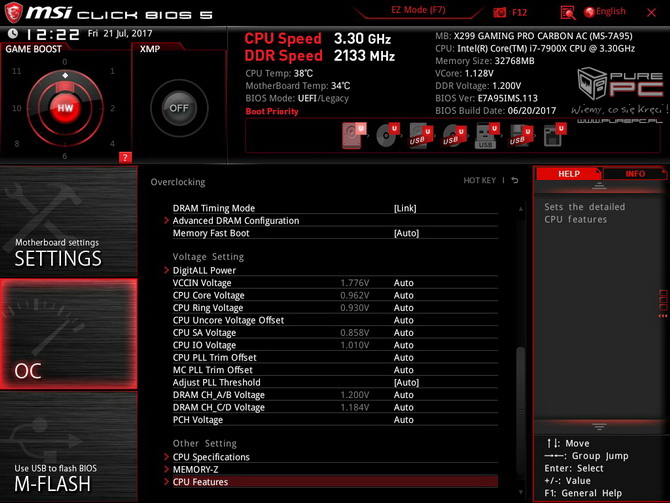Image resolution: width=670 pixels, height=503 pixels.
Task: Set CPU IO Voltage Auto value field
Action: pos(403,345)
